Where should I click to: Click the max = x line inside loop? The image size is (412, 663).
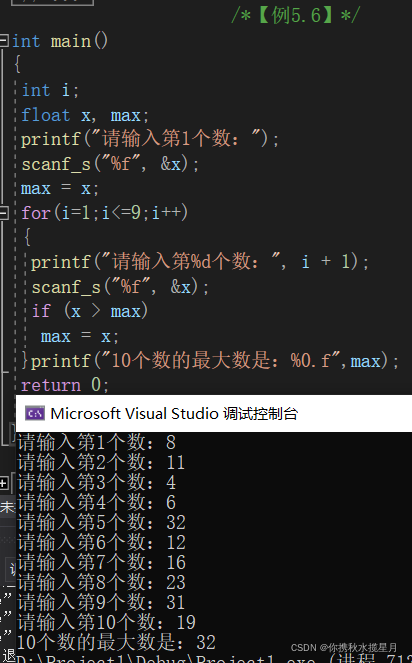[80, 337]
